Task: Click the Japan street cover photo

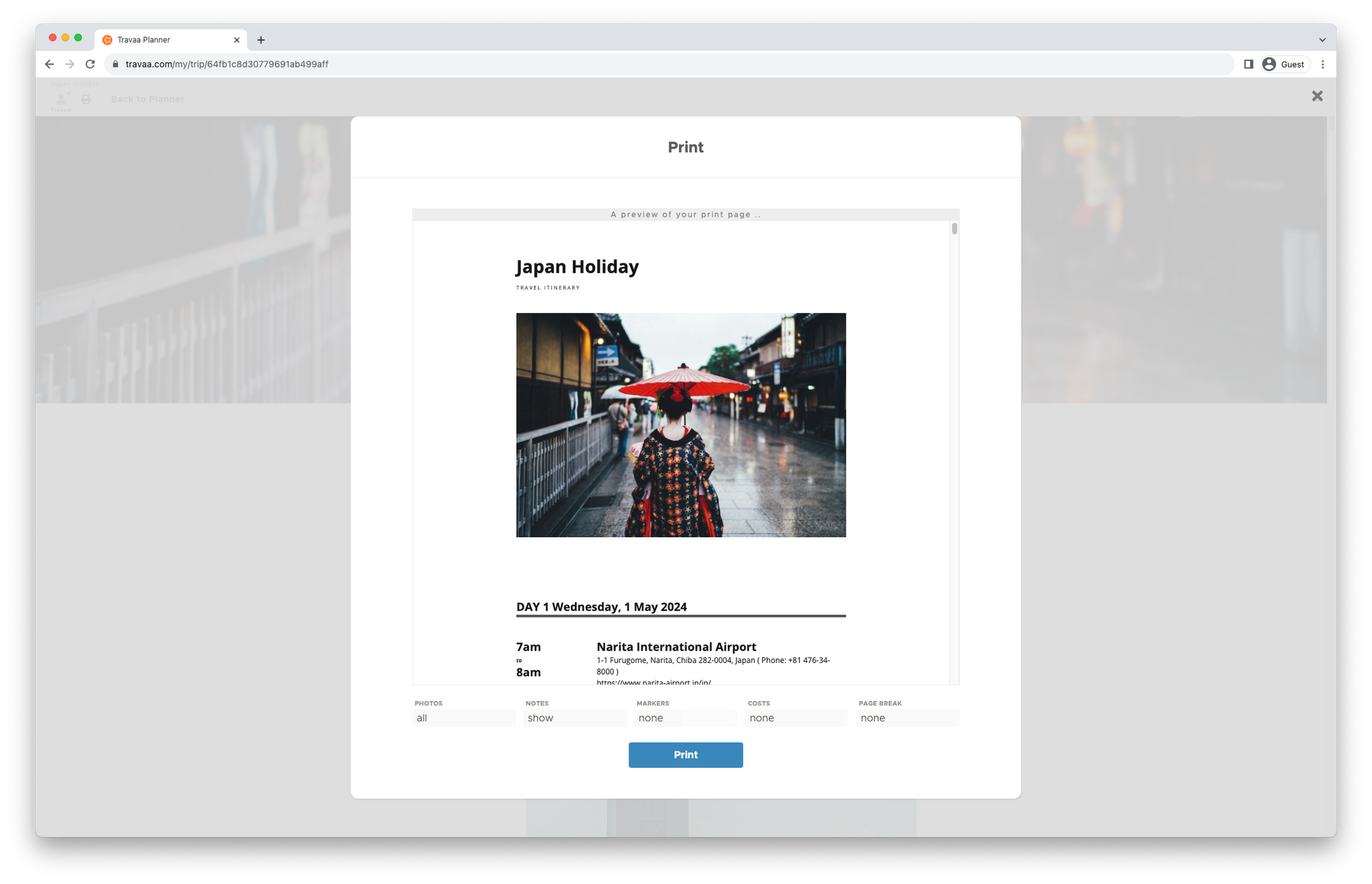Action: [680, 425]
